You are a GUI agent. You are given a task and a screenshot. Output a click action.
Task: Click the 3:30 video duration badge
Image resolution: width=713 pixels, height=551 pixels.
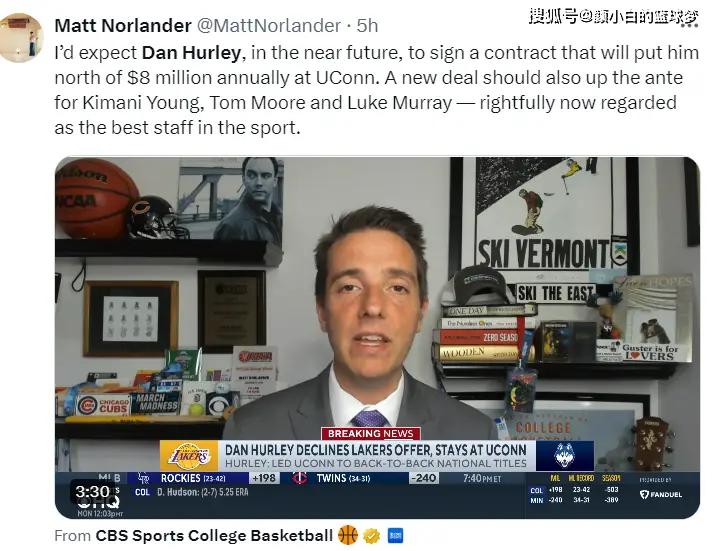click(92, 491)
